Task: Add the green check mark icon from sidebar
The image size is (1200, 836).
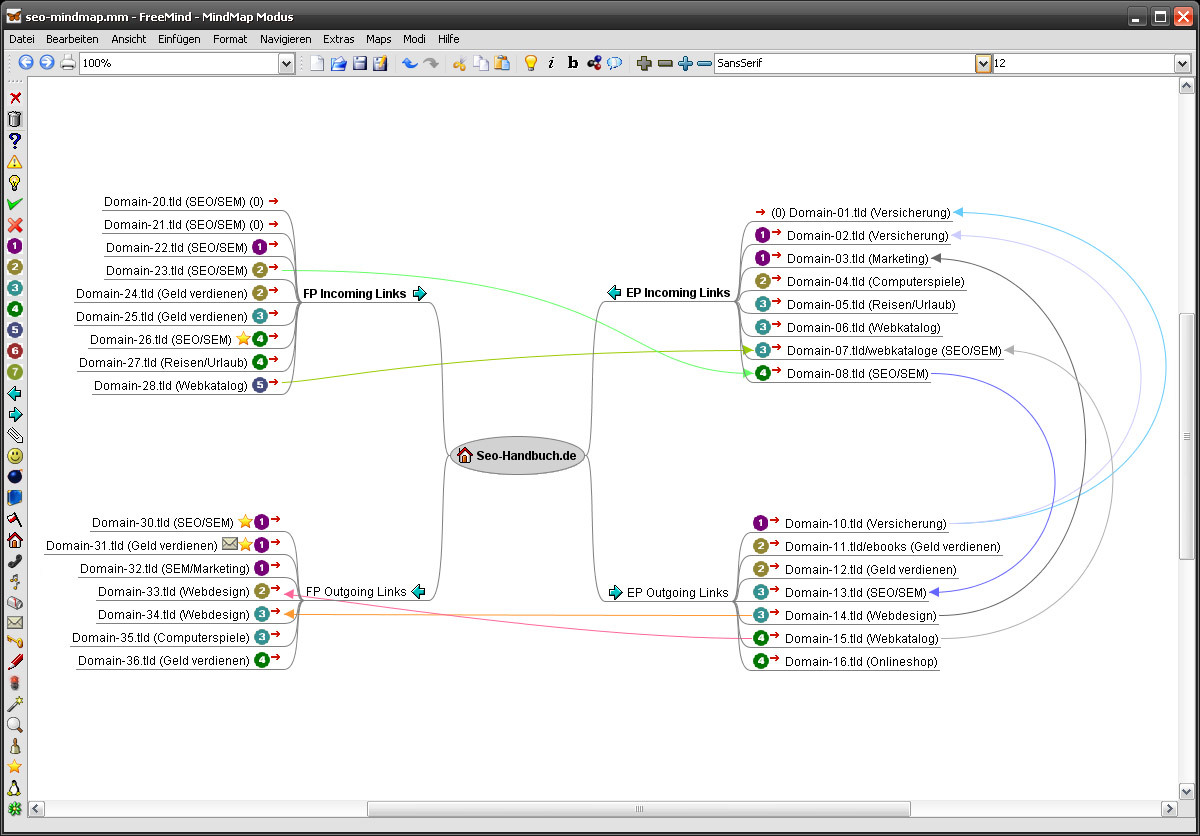Action: 15,203
